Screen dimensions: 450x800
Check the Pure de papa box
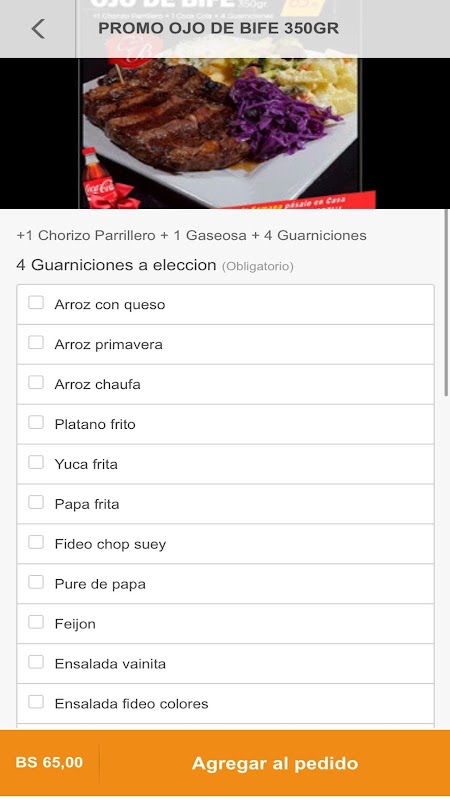36,582
